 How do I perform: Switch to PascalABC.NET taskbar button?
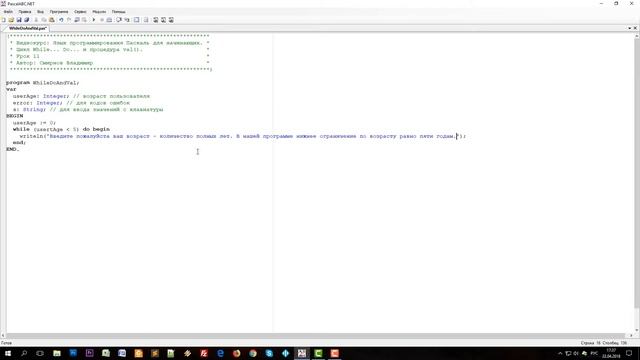pos(302,353)
